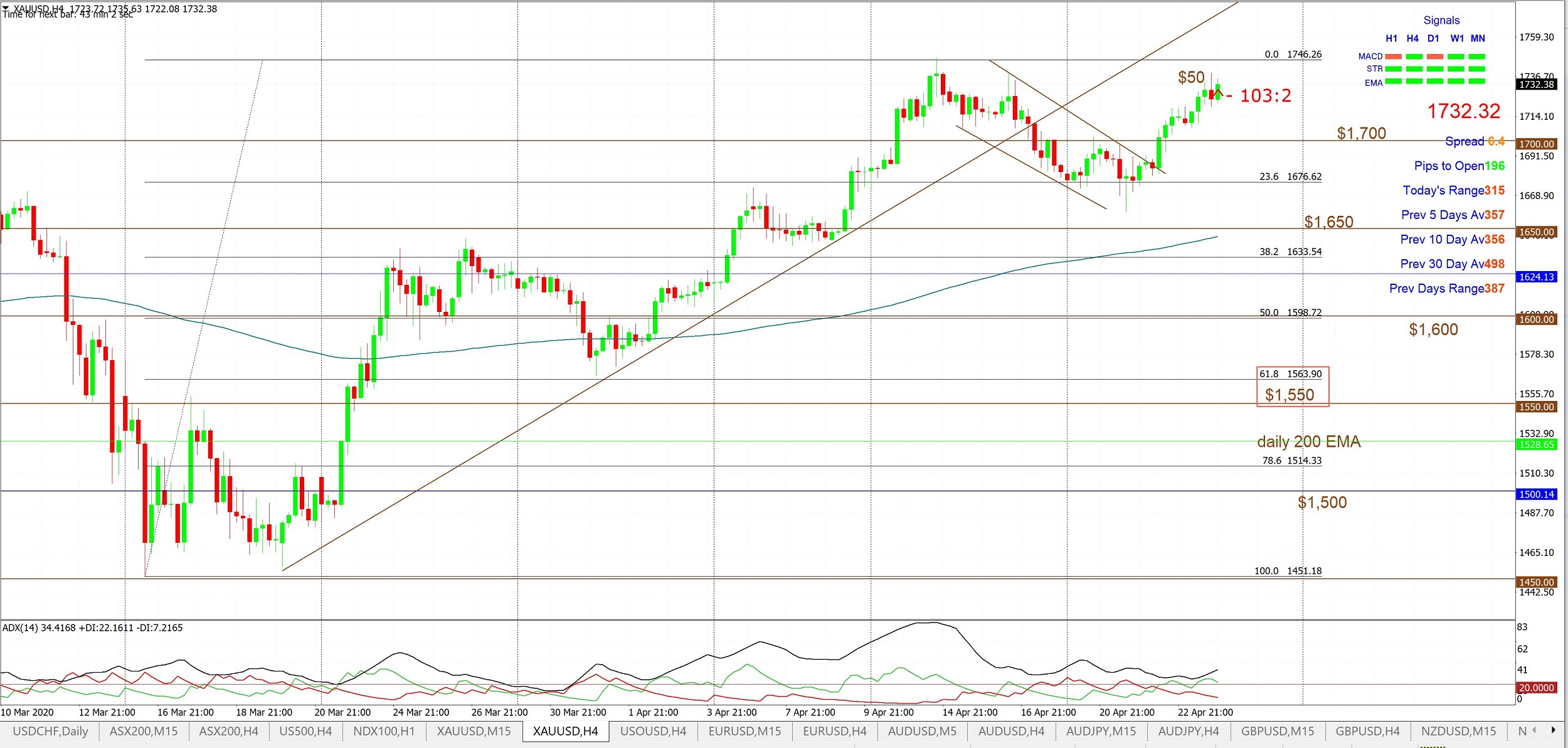This screenshot has height=748, width=1568.
Task: Select the Today's Range 315 line
Action: tap(1453, 190)
